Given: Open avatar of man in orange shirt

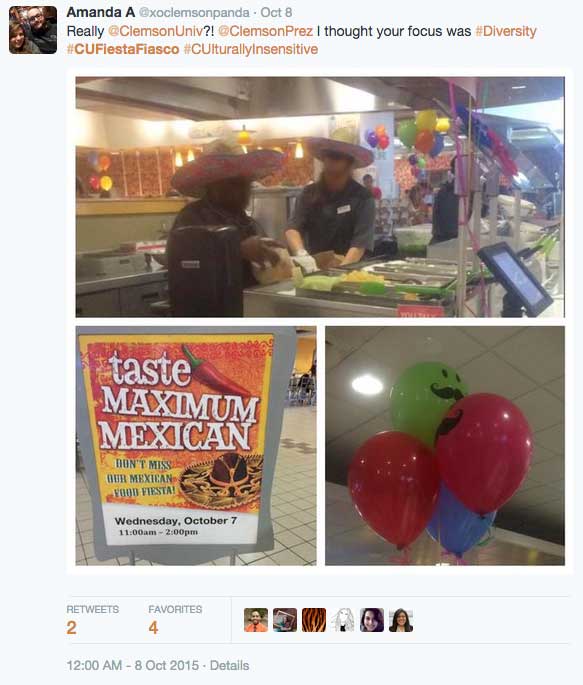Looking at the screenshot, I should pos(256,620).
